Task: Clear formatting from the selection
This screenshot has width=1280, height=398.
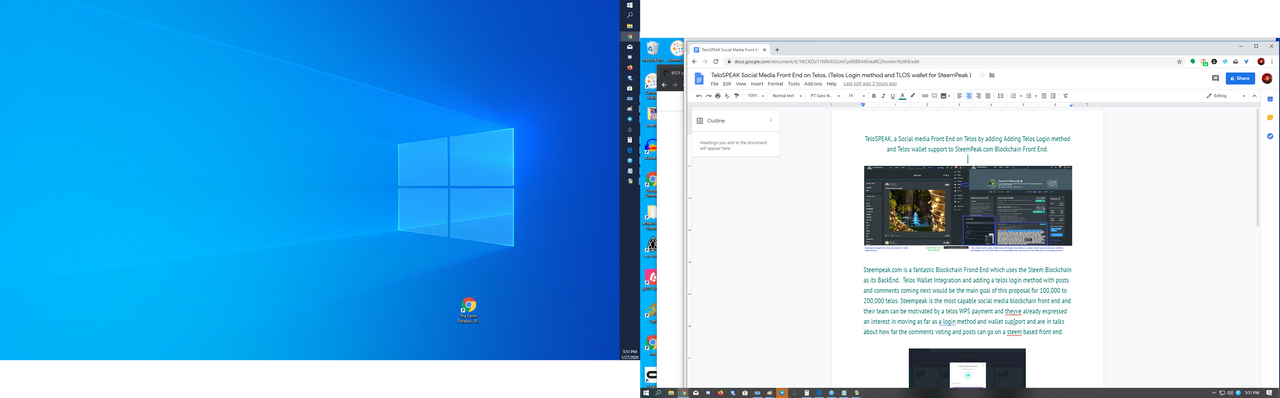Action: click(x=1065, y=95)
